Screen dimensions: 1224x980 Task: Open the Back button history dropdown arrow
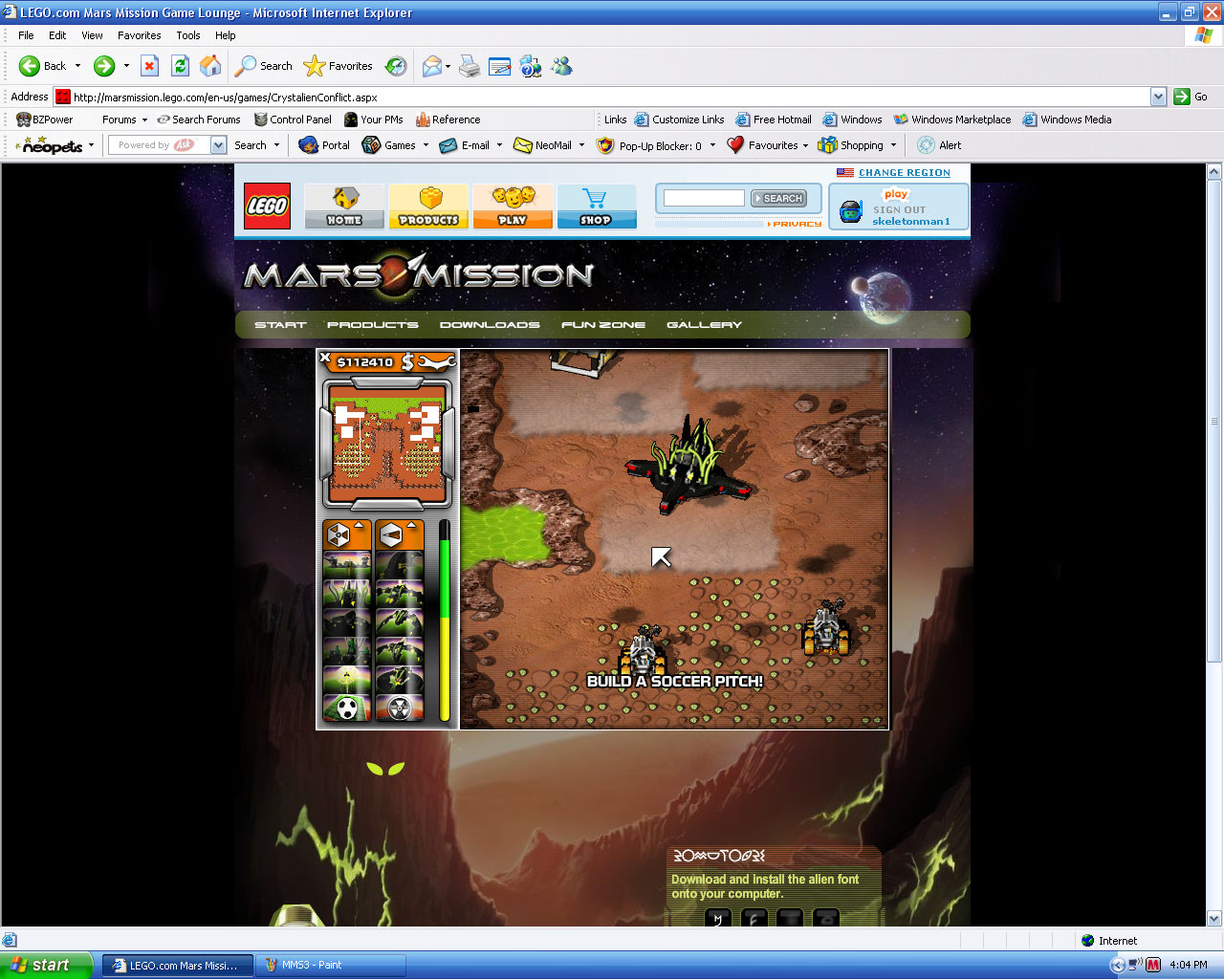[77, 66]
